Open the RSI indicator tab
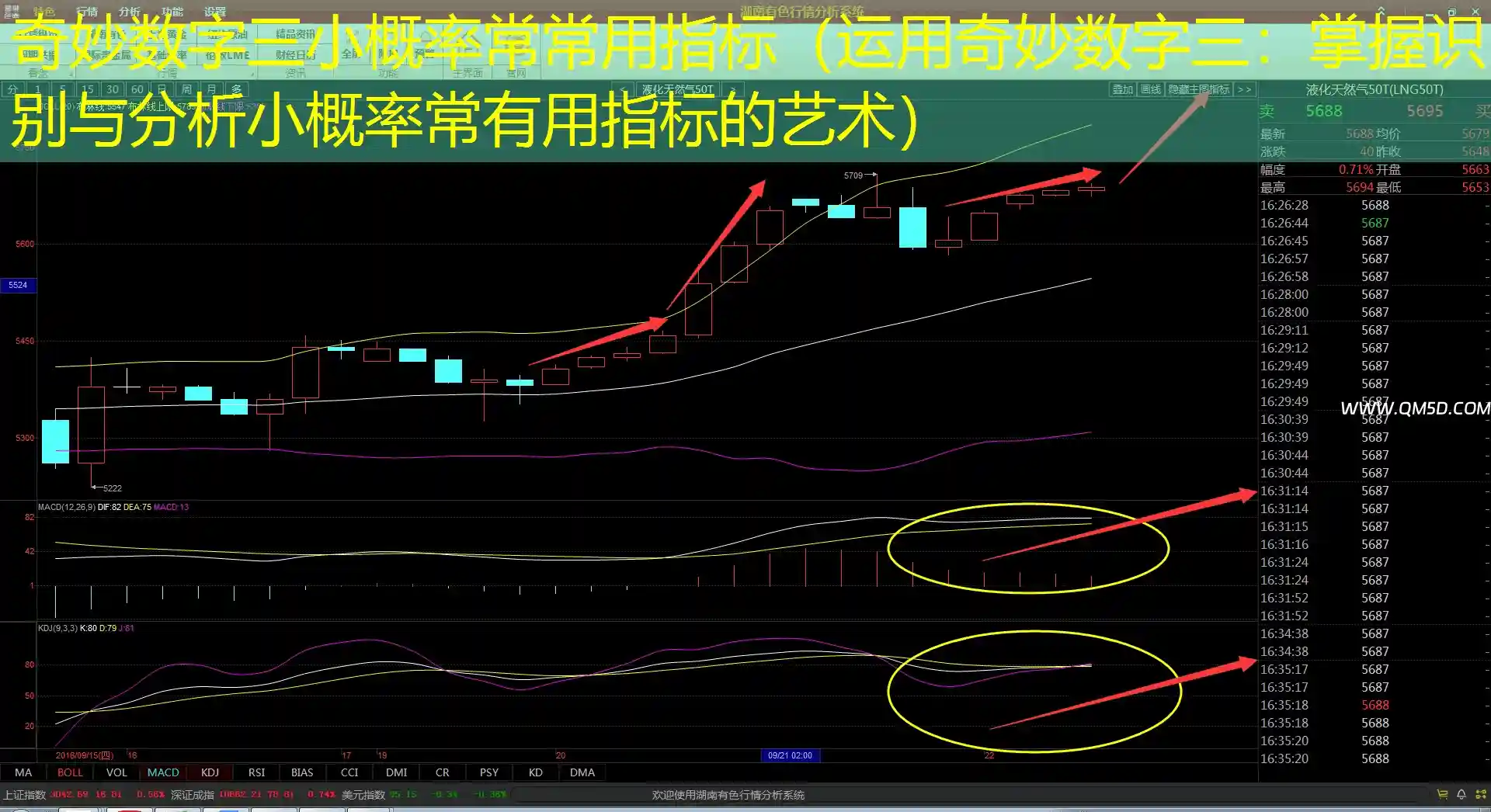 256,772
